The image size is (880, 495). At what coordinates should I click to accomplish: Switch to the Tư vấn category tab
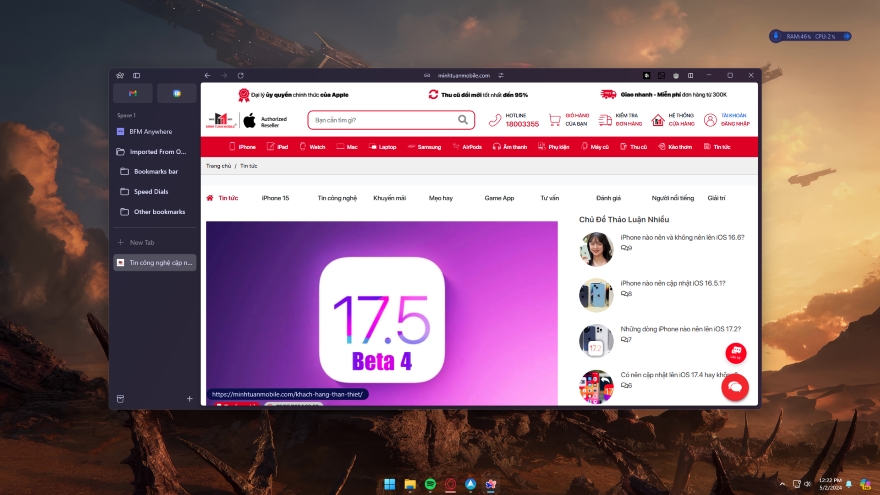pyautogui.click(x=549, y=198)
